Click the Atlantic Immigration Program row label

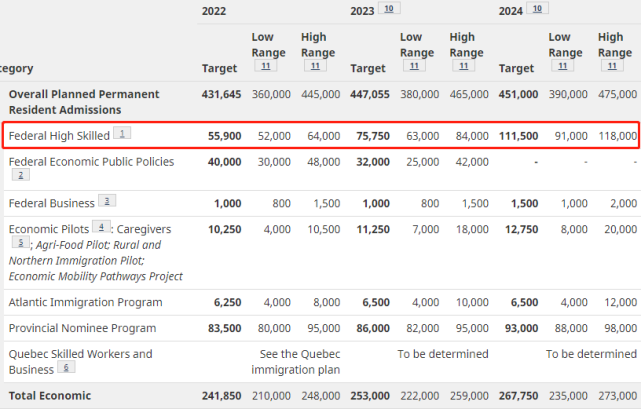[x=85, y=302]
